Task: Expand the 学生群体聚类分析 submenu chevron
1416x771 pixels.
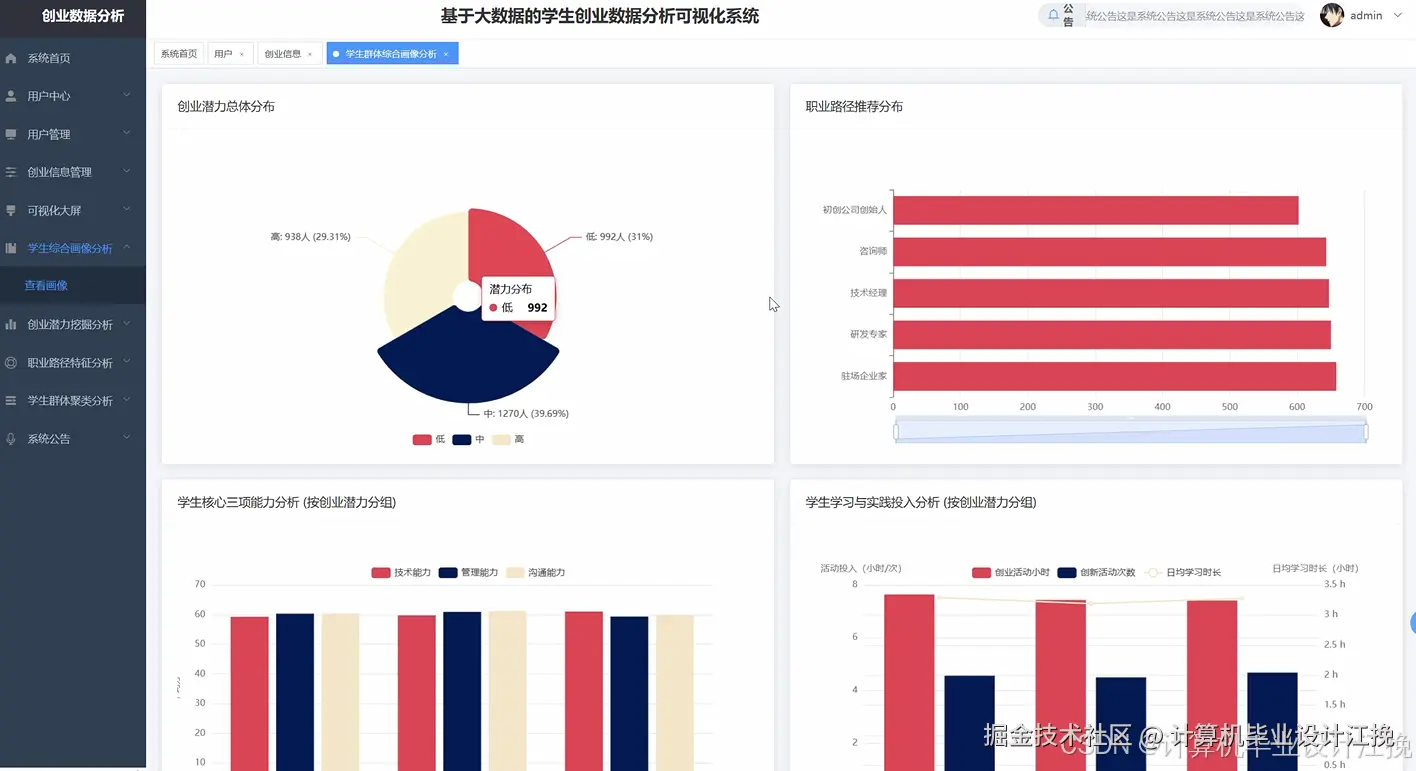Action: click(x=127, y=399)
